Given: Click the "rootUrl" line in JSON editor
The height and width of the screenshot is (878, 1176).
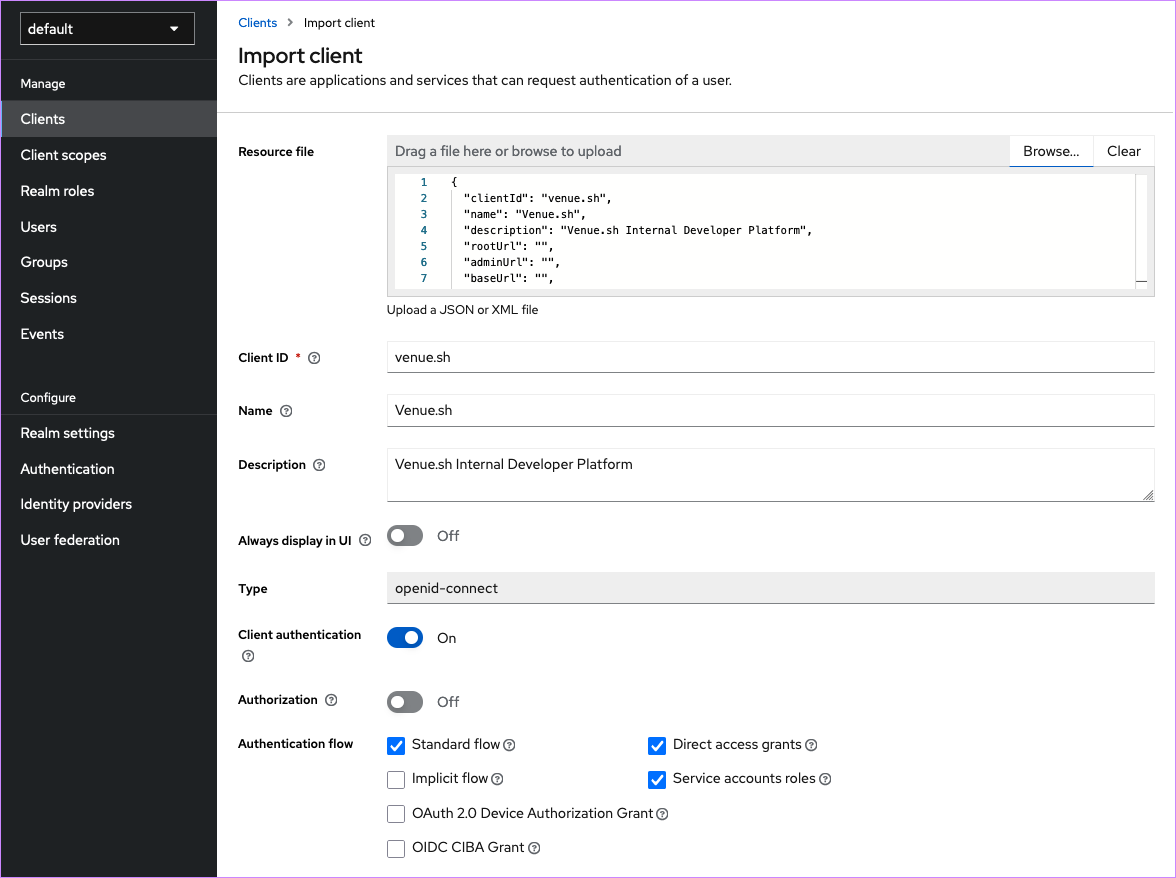Looking at the screenshot, I should tap(508, 247).
